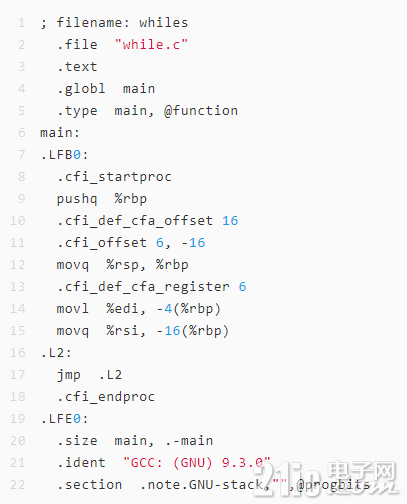Click the .cfi_endproc directive
Viewport: 407px width, 504px height.
click(x=106, y=397)
